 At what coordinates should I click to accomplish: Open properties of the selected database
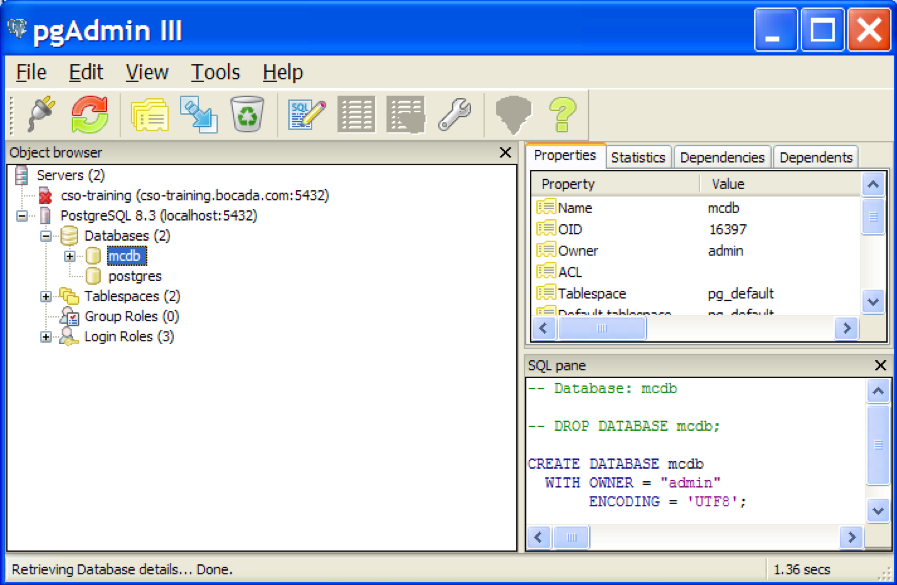tap(149, 114)
